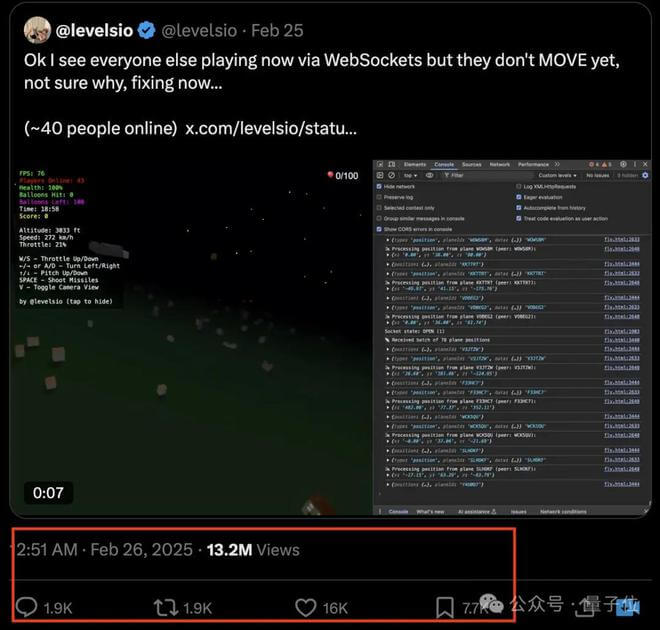The height and width of the screenshot is (630, 660).
Task: Click the verified badge beside @levelsio
Action: click(146, 31)
